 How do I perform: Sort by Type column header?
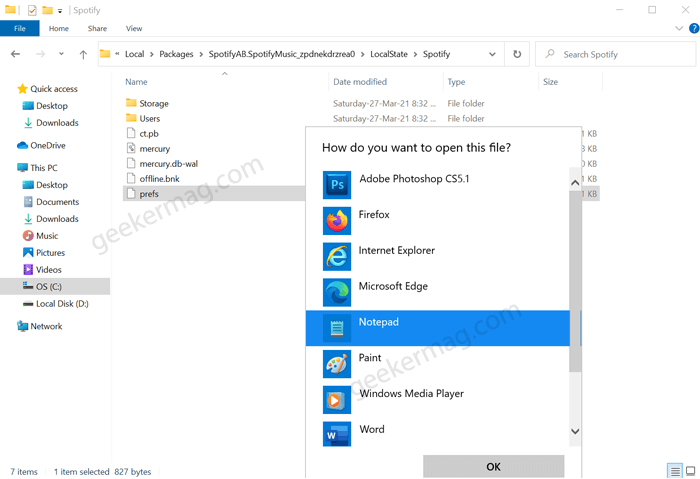click(x=456, y=82)
